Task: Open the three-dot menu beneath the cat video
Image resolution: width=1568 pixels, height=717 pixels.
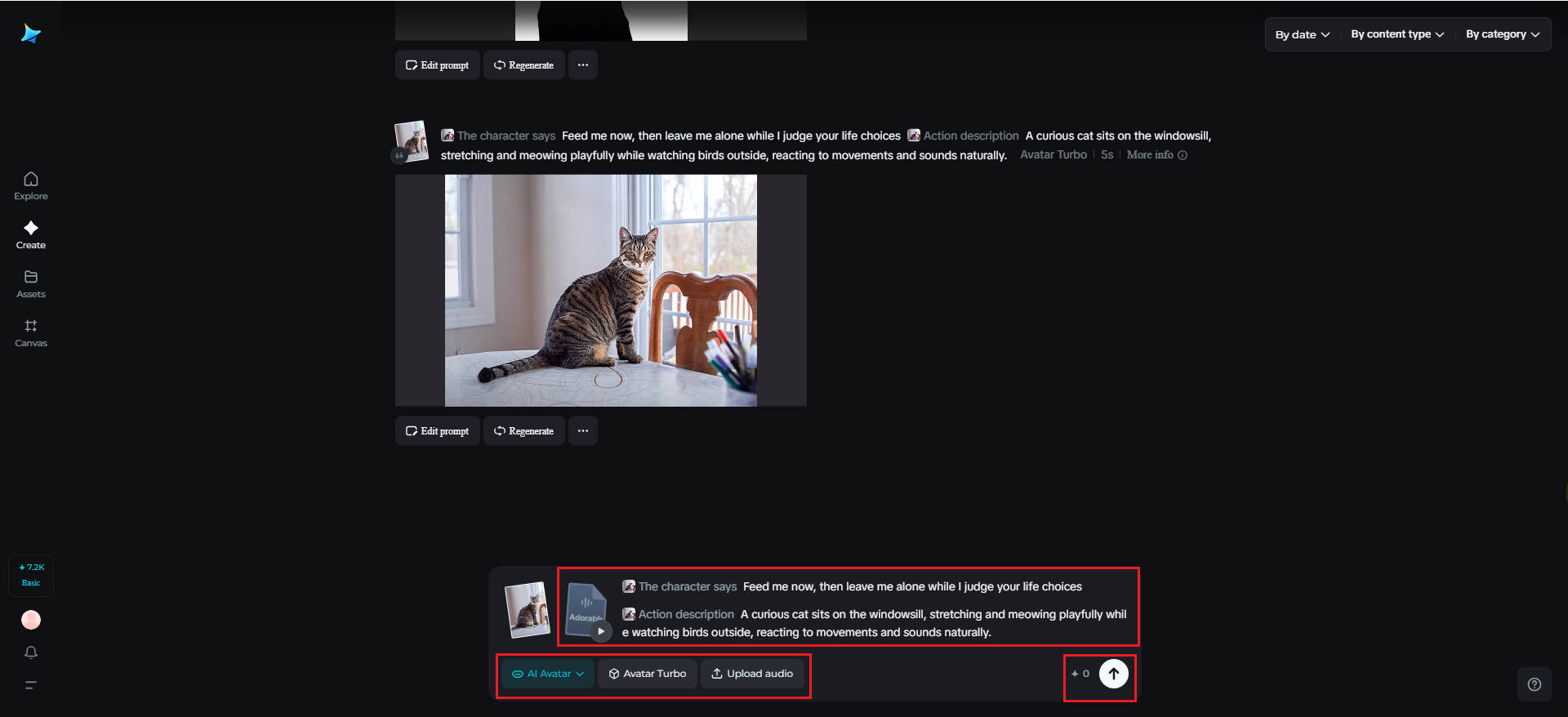Action: (x=583, y=431)
